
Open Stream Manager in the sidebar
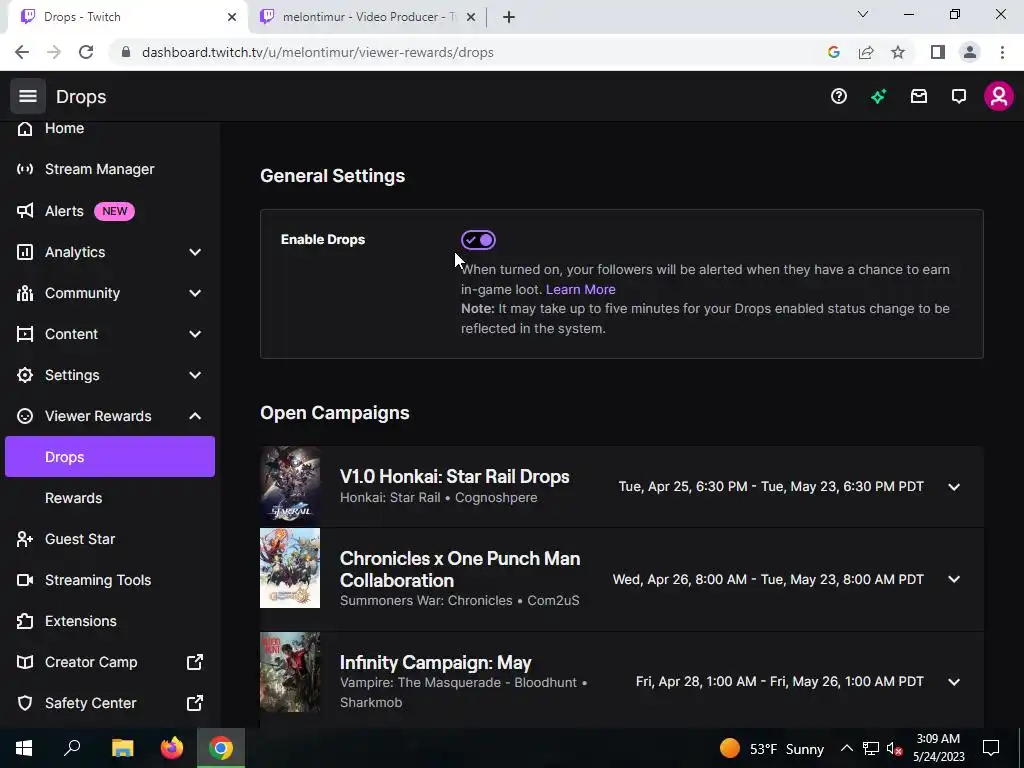click(99, 169)
